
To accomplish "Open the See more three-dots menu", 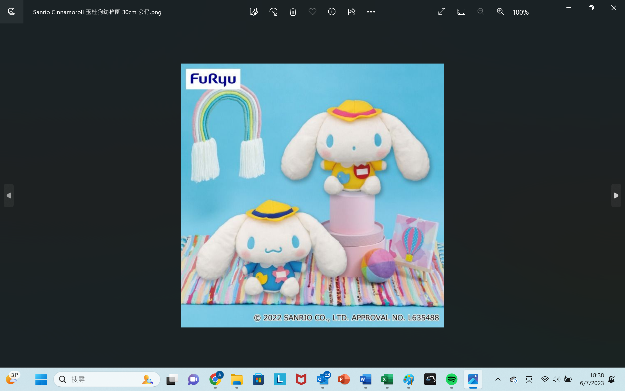I will point(371,12).
